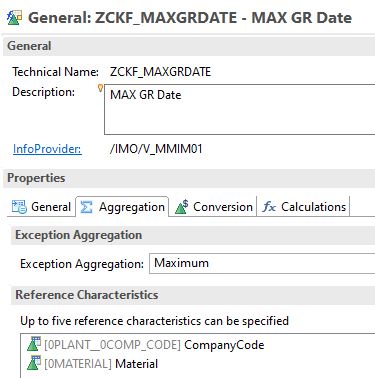375x378 pixels.
Task: Click the lightbulb hint icon beside Description
Action: pos(100,88)
